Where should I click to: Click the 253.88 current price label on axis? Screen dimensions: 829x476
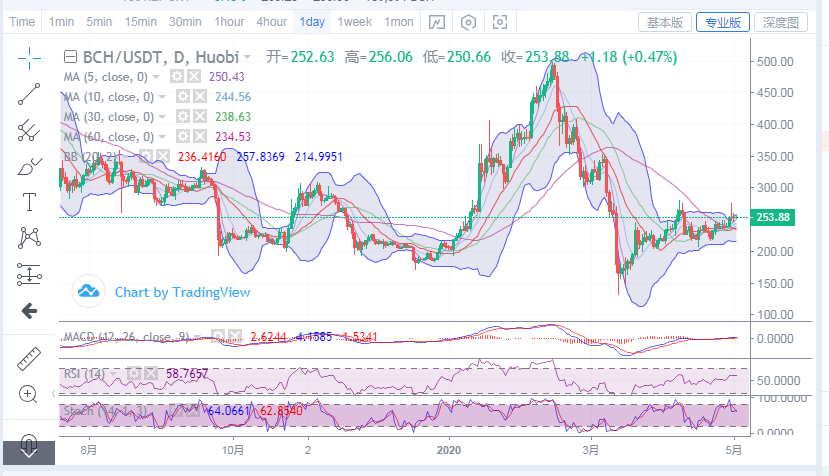773,217
